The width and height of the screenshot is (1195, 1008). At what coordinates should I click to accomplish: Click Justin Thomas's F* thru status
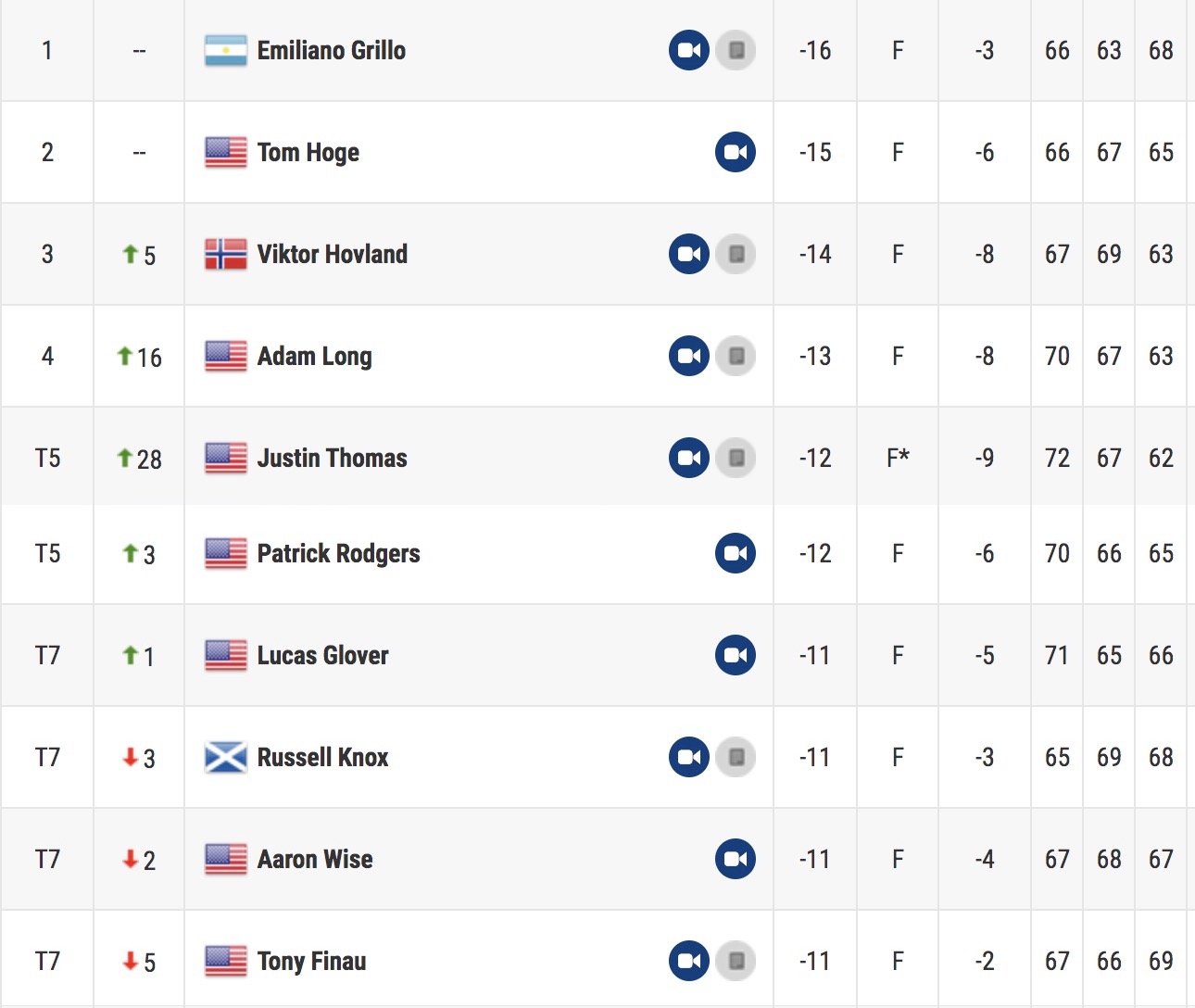[x=898, y=458]
